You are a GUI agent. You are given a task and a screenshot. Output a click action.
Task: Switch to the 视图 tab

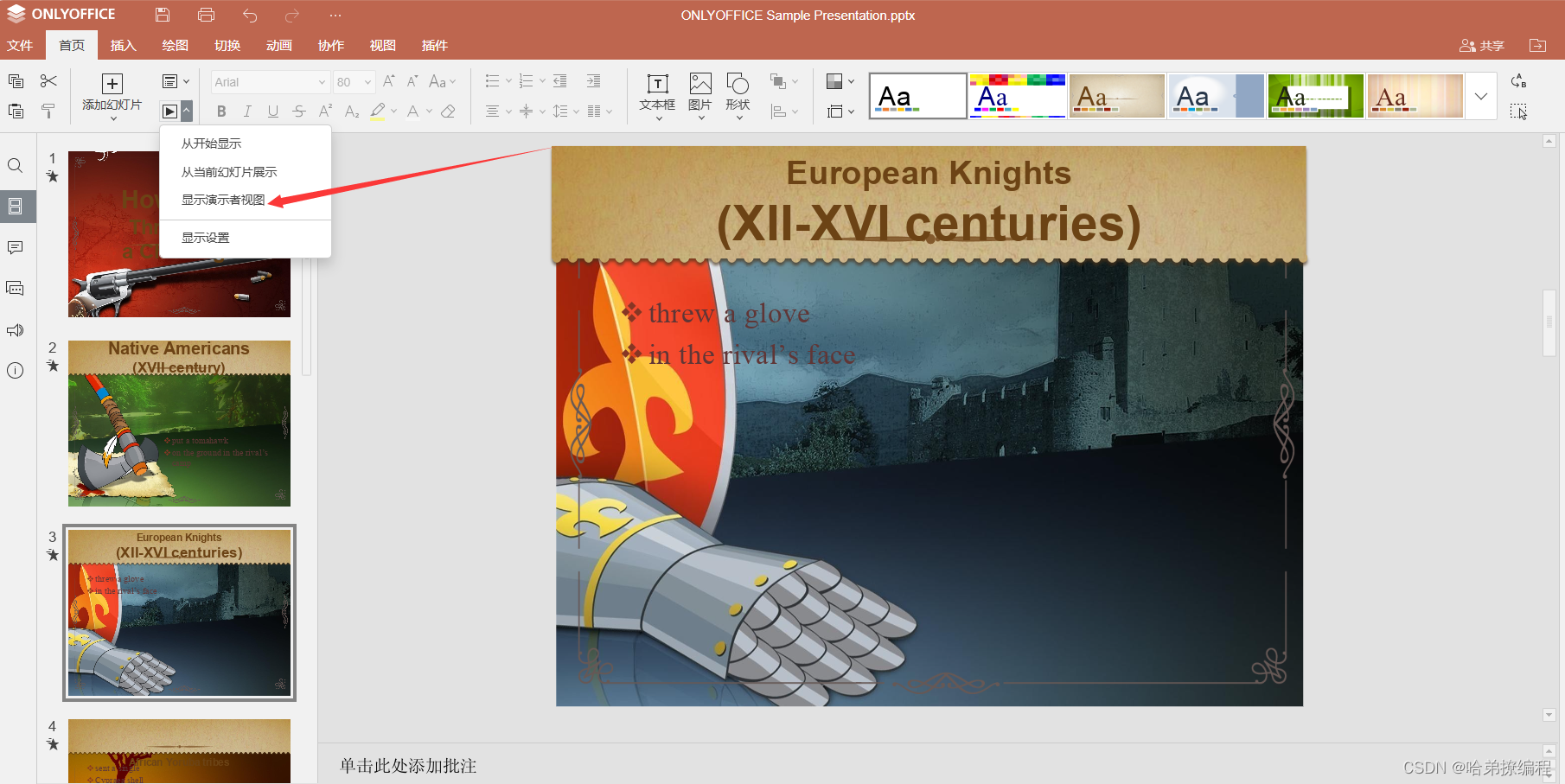382,45
